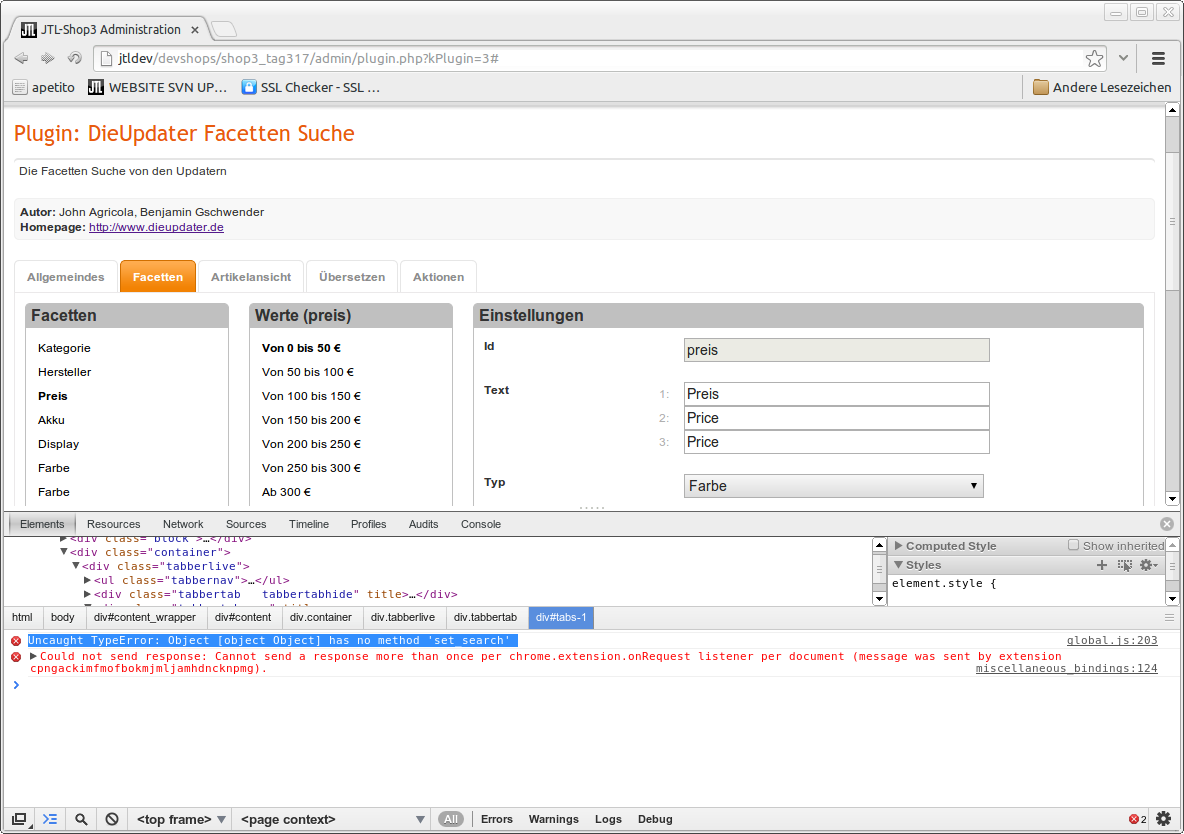Open the Timeline devtools panel

(308, 524)
